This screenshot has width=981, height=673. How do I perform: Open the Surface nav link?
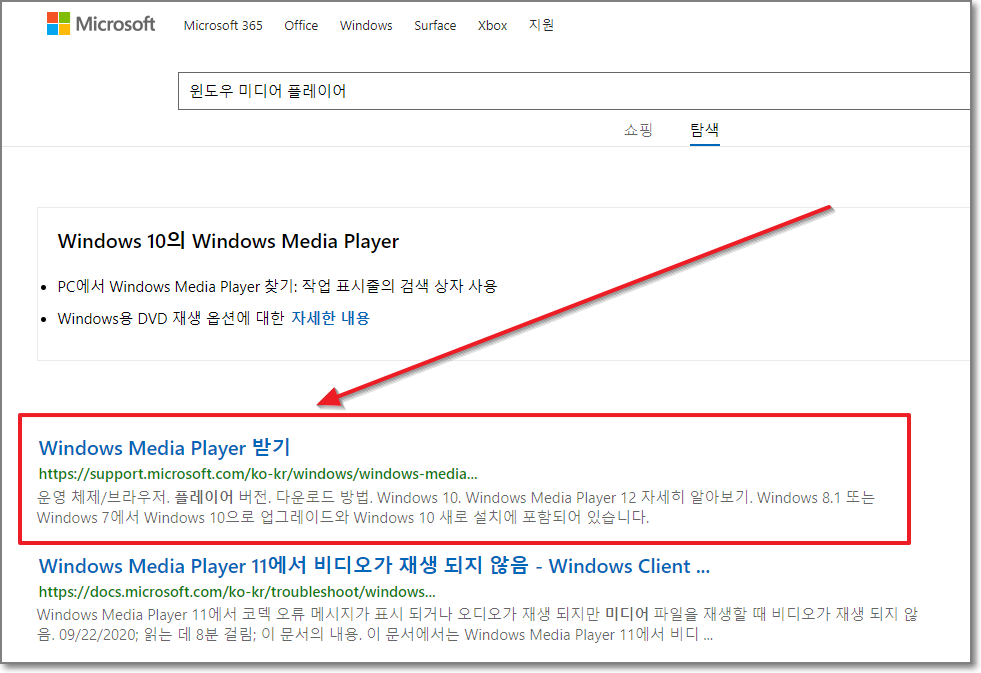coord(435,26)
